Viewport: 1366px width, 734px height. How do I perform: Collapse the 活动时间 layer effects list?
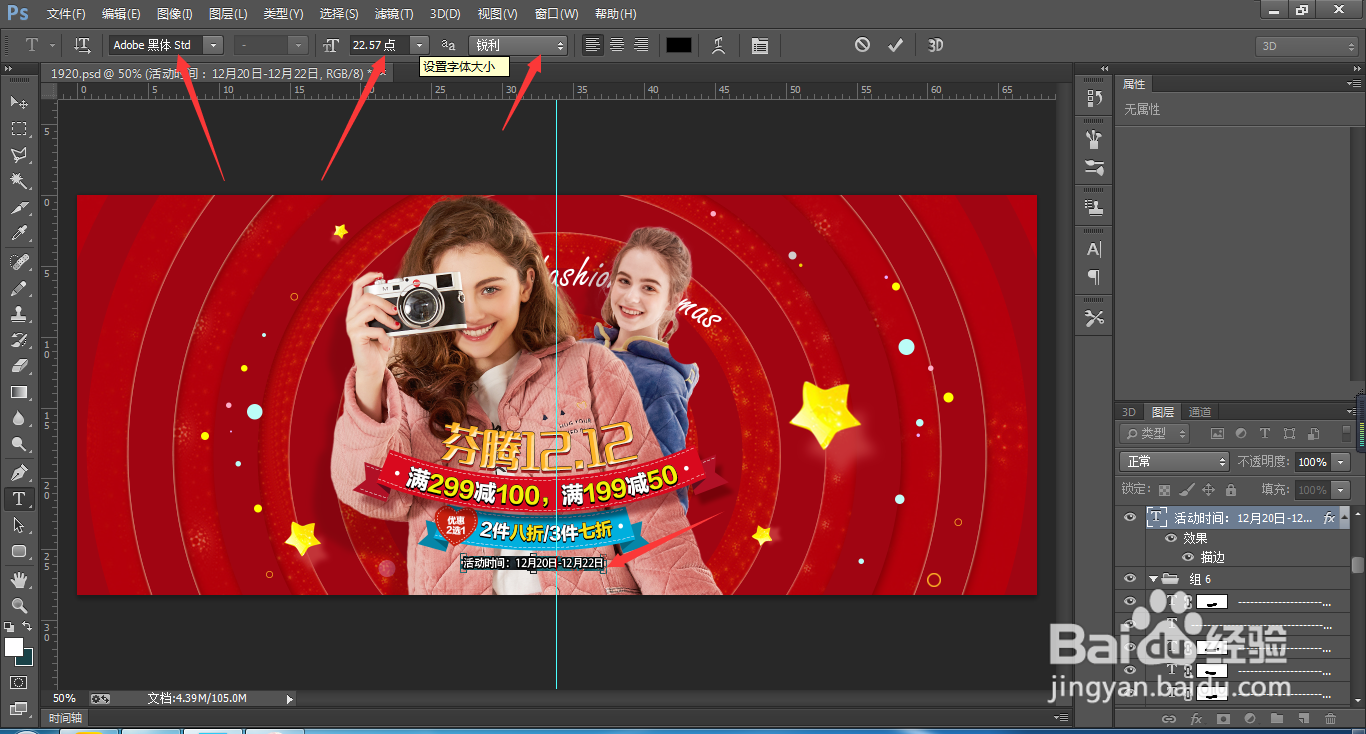pos(1344,517)
